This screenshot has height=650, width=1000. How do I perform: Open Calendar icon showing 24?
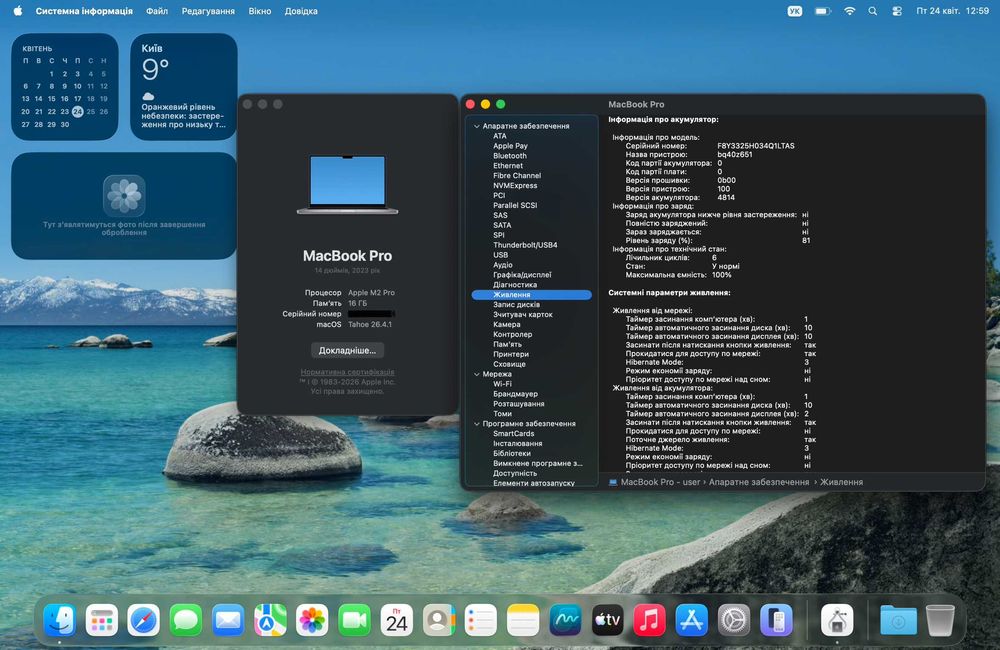click(396, 620)
